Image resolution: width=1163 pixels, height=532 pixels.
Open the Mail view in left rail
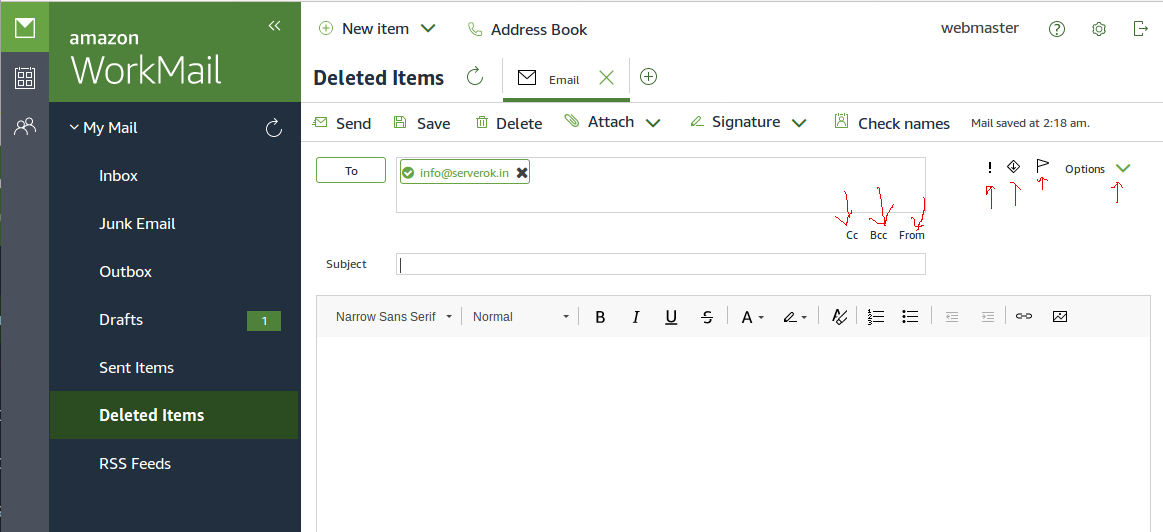pos(24,28)
